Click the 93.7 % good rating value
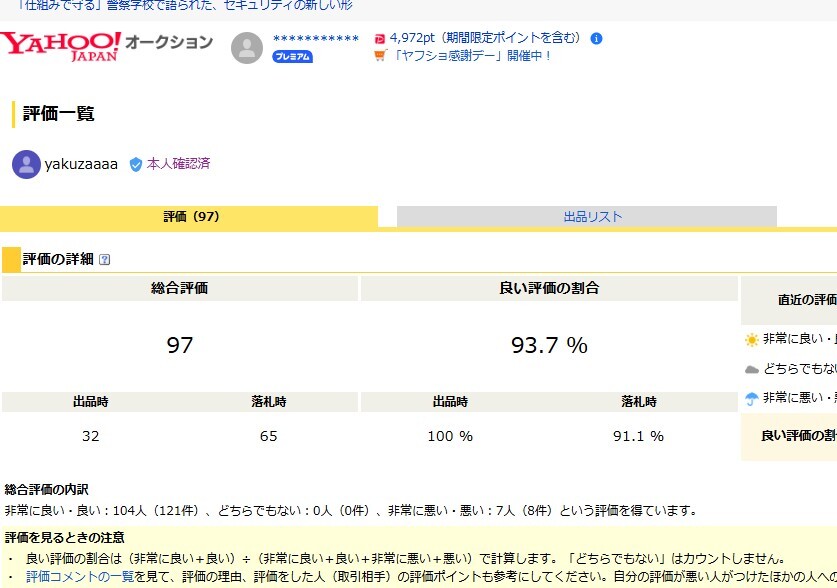 (549, 345)
